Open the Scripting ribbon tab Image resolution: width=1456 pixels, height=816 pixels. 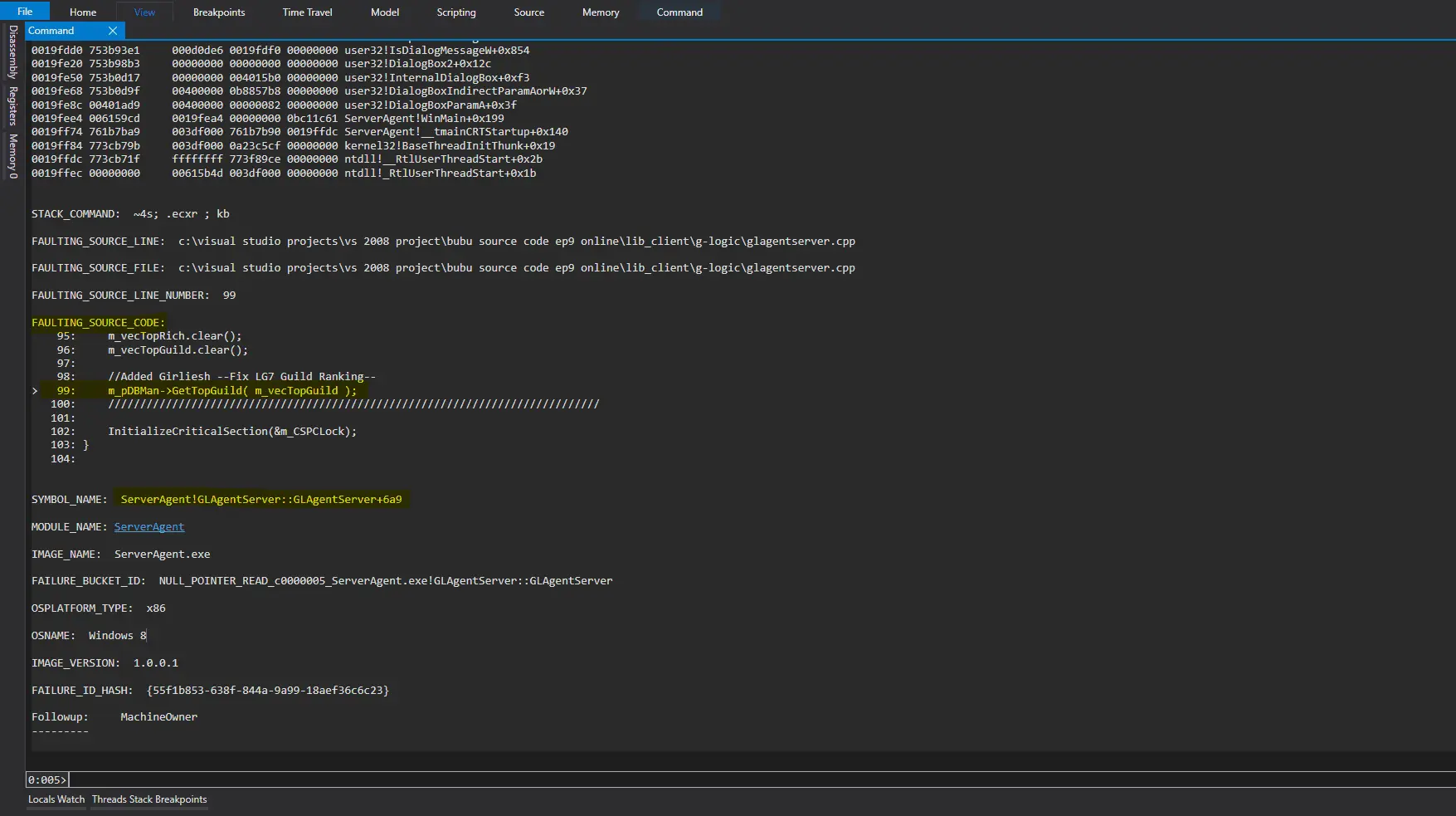click(456, 12)
